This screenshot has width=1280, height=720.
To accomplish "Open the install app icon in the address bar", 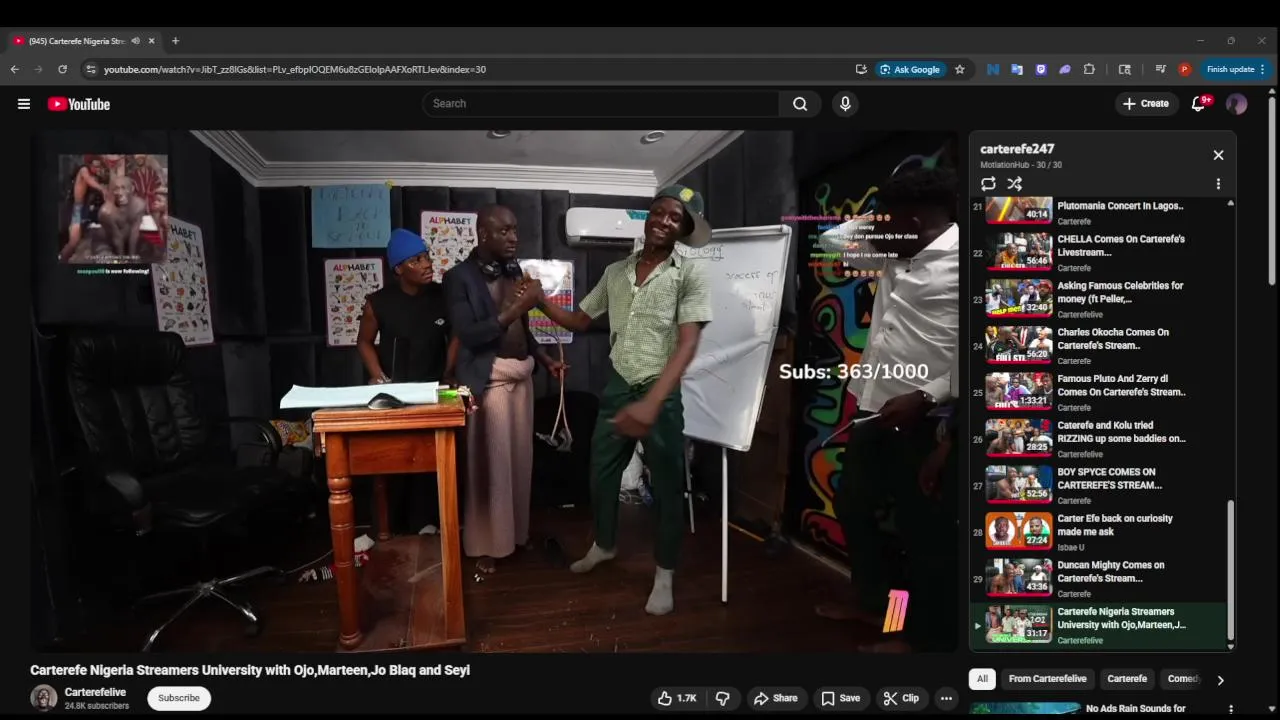I will 861,69.
